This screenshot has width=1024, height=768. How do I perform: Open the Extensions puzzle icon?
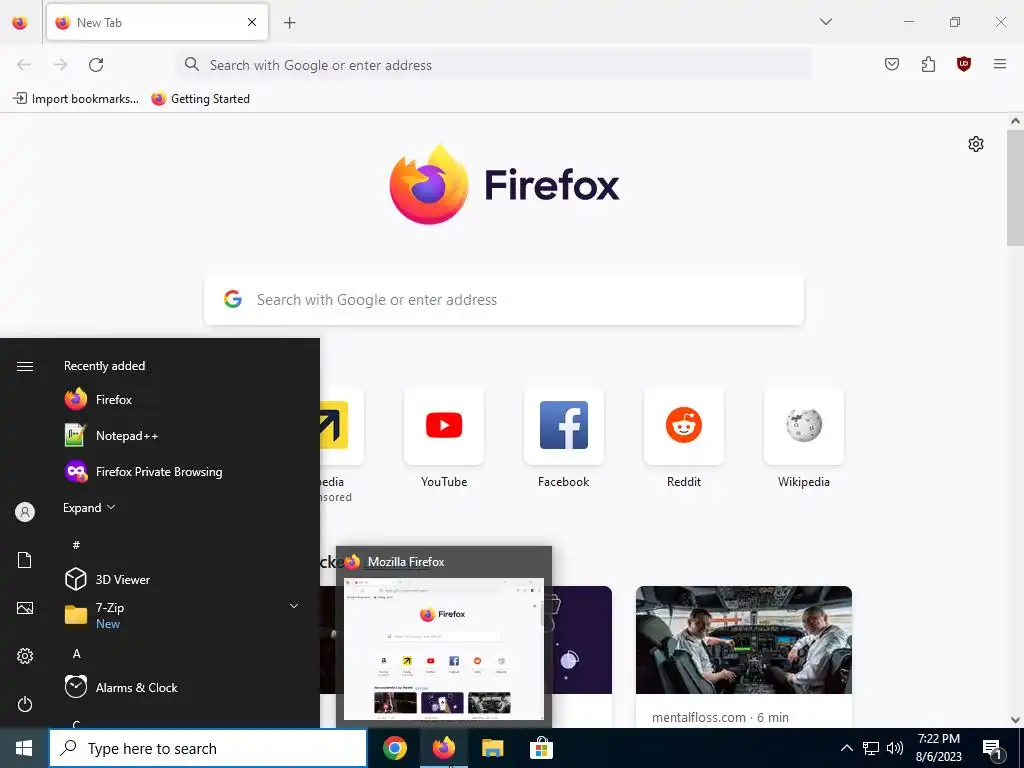tap(928, 64)
